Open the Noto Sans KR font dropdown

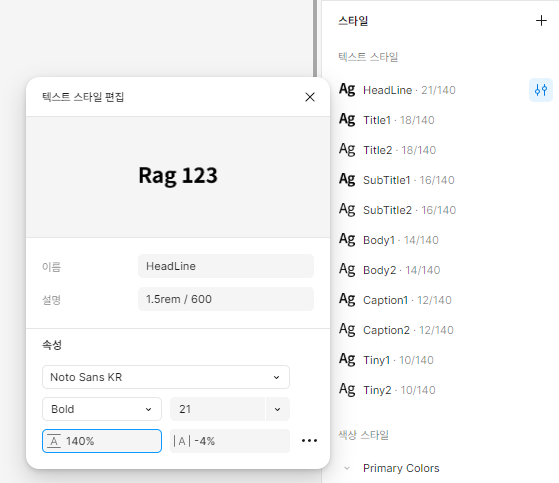click(166, 377)
